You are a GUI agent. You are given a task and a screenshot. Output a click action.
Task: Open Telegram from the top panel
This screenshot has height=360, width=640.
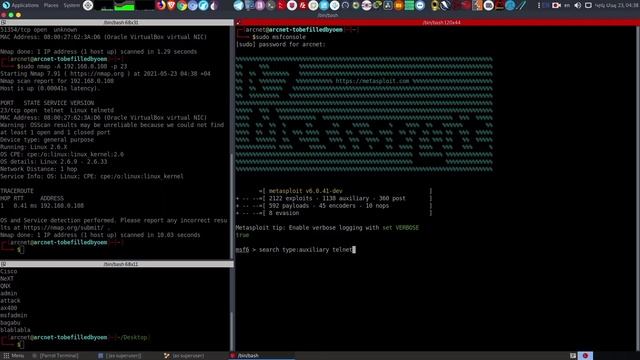[x=239, y=5]
